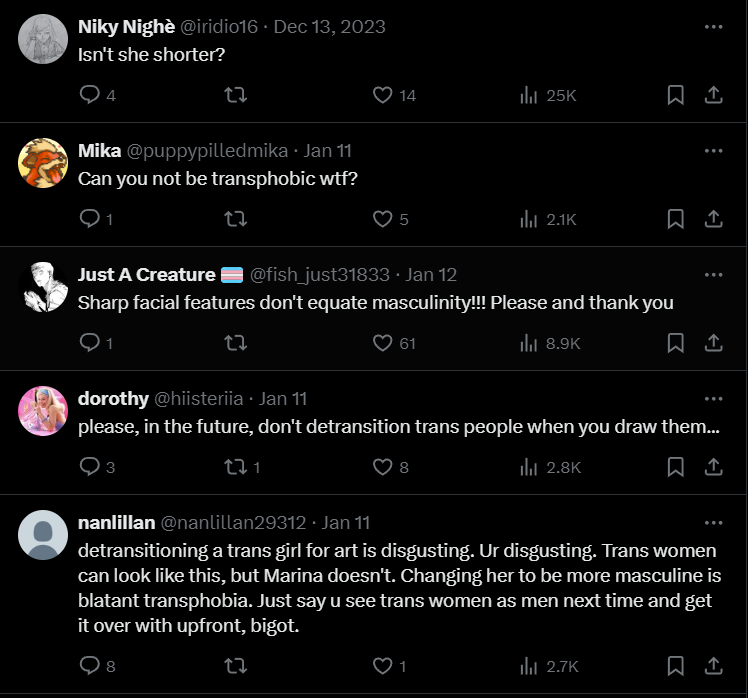Open more options on Niky Nighè's tweet
Screen dimensions: 748x698
click(x=713, y=27)
